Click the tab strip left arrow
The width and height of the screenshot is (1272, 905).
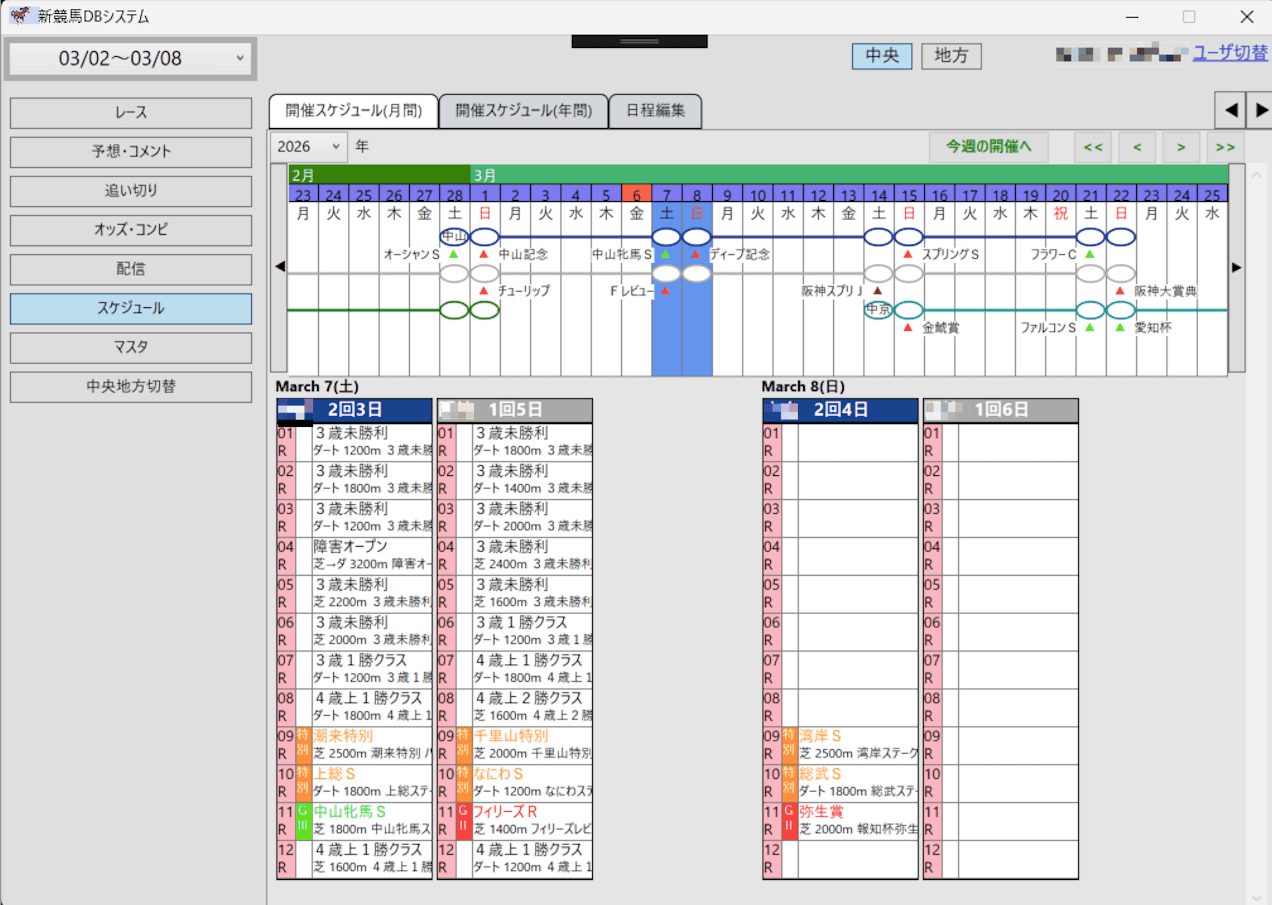[1231, 110]
